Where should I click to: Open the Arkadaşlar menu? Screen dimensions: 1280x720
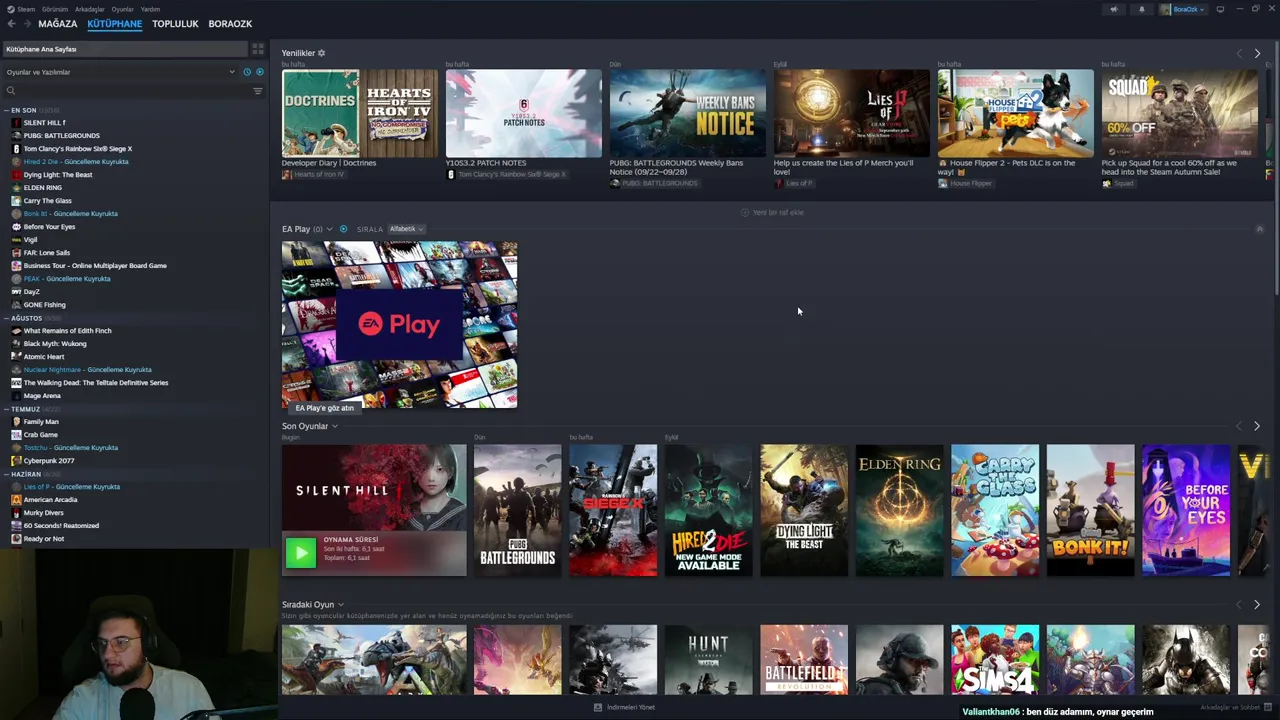[x=90, y=9]
